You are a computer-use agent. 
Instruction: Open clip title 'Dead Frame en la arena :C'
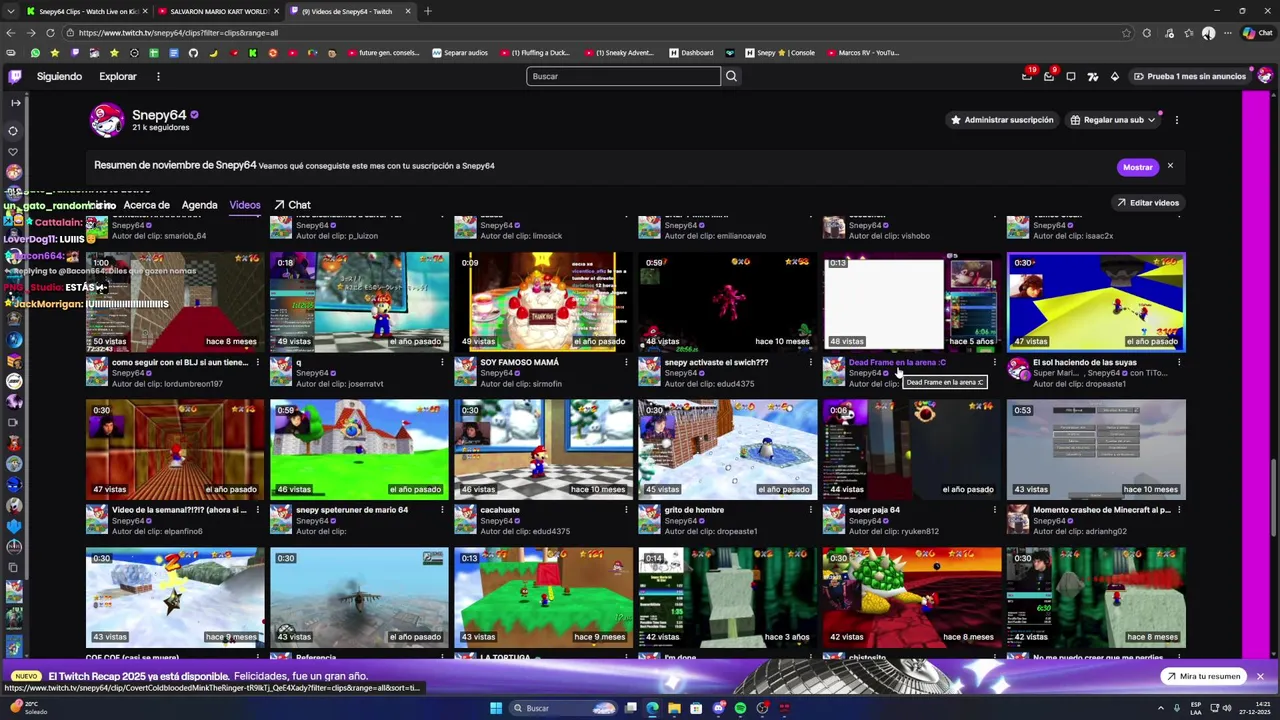[x=896, y=362]
